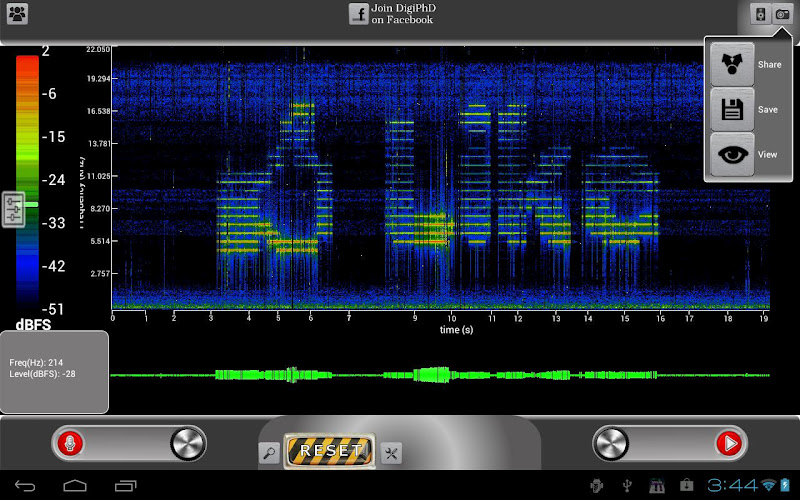The image size is (800, 500).
Task: Open the community people icon
Action: coord(17,14)
